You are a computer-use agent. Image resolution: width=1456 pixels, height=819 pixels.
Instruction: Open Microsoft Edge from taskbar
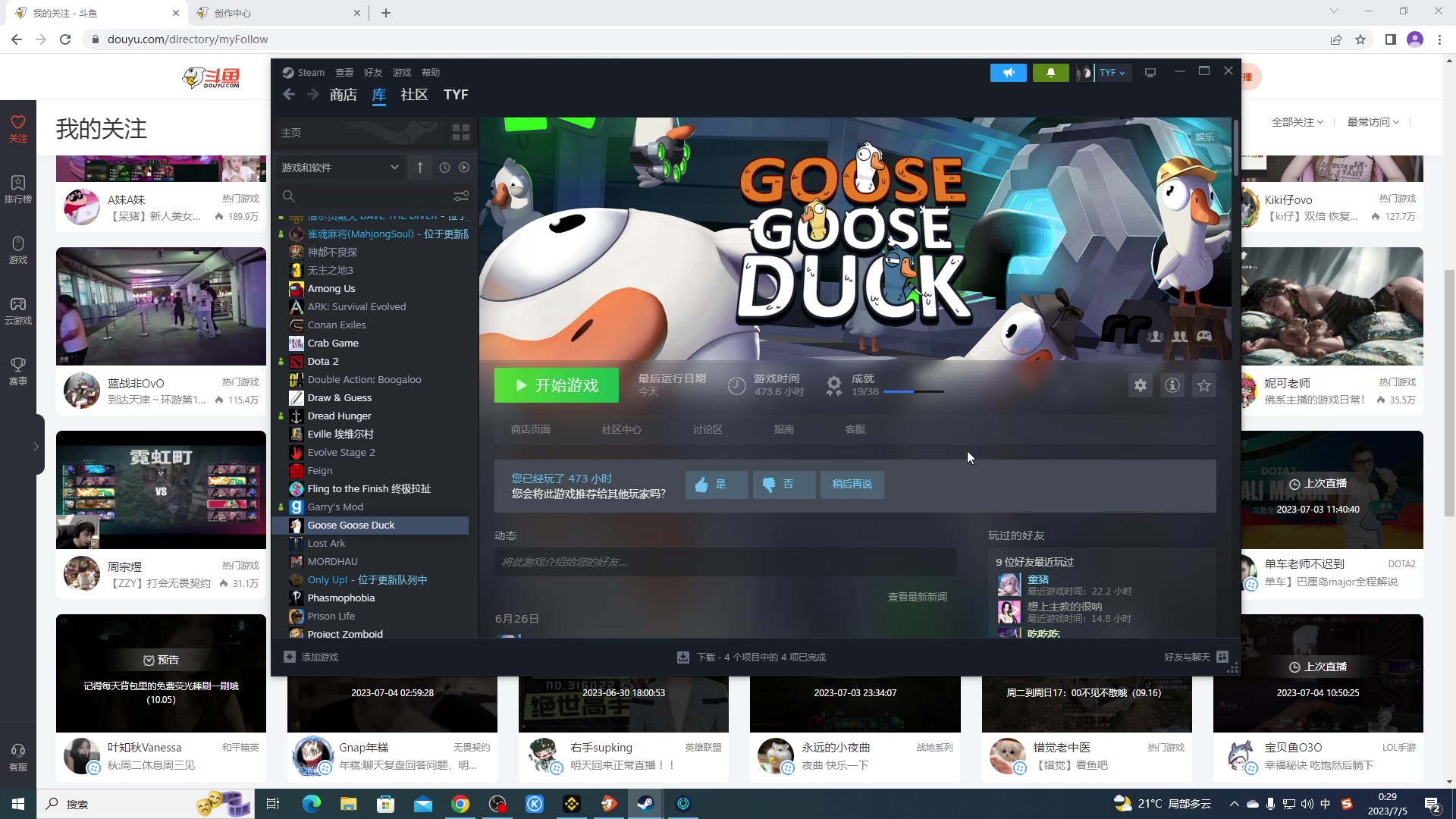(x=312, y=804)
